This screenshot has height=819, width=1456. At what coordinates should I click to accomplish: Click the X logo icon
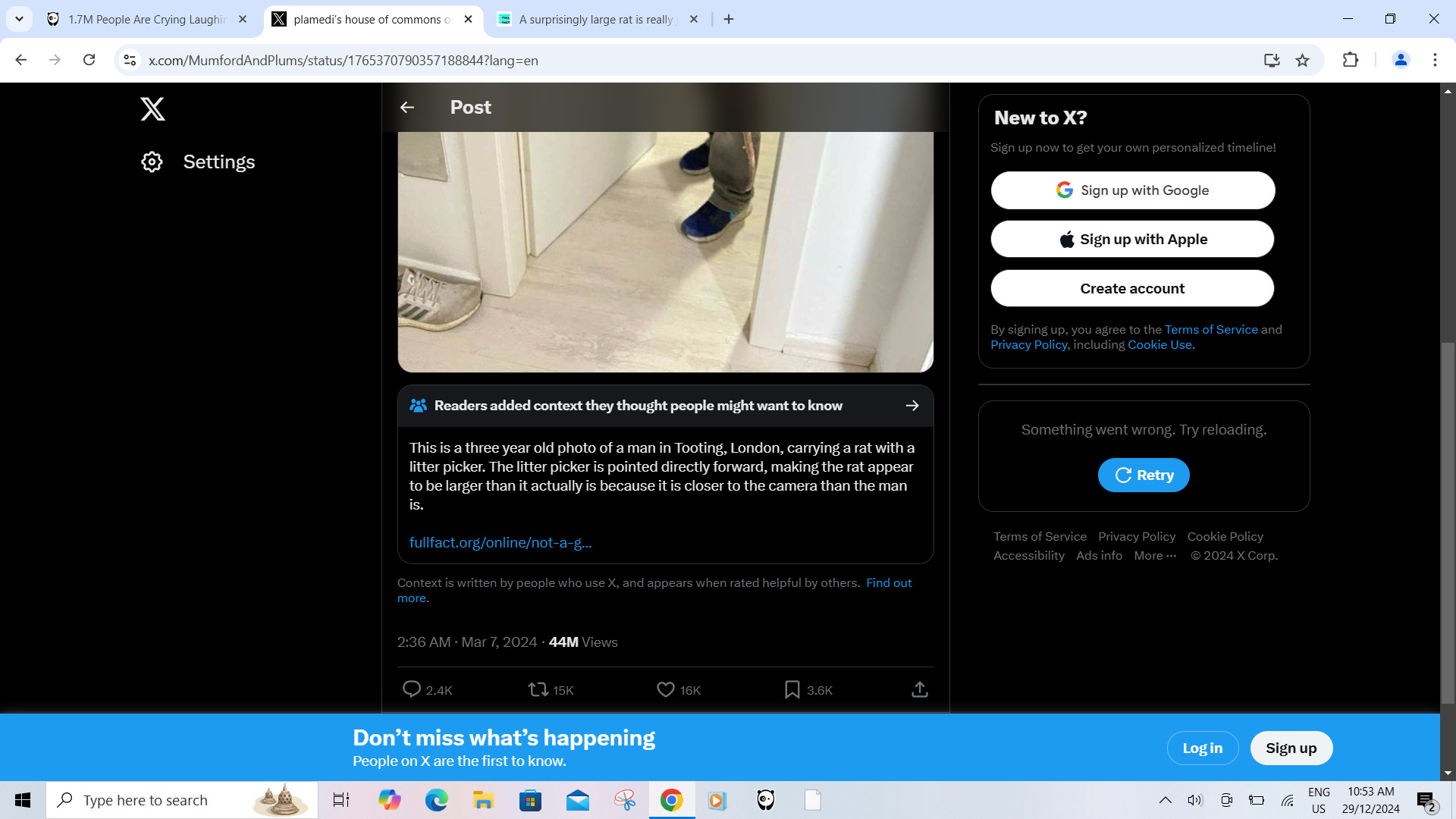[152, 109]
